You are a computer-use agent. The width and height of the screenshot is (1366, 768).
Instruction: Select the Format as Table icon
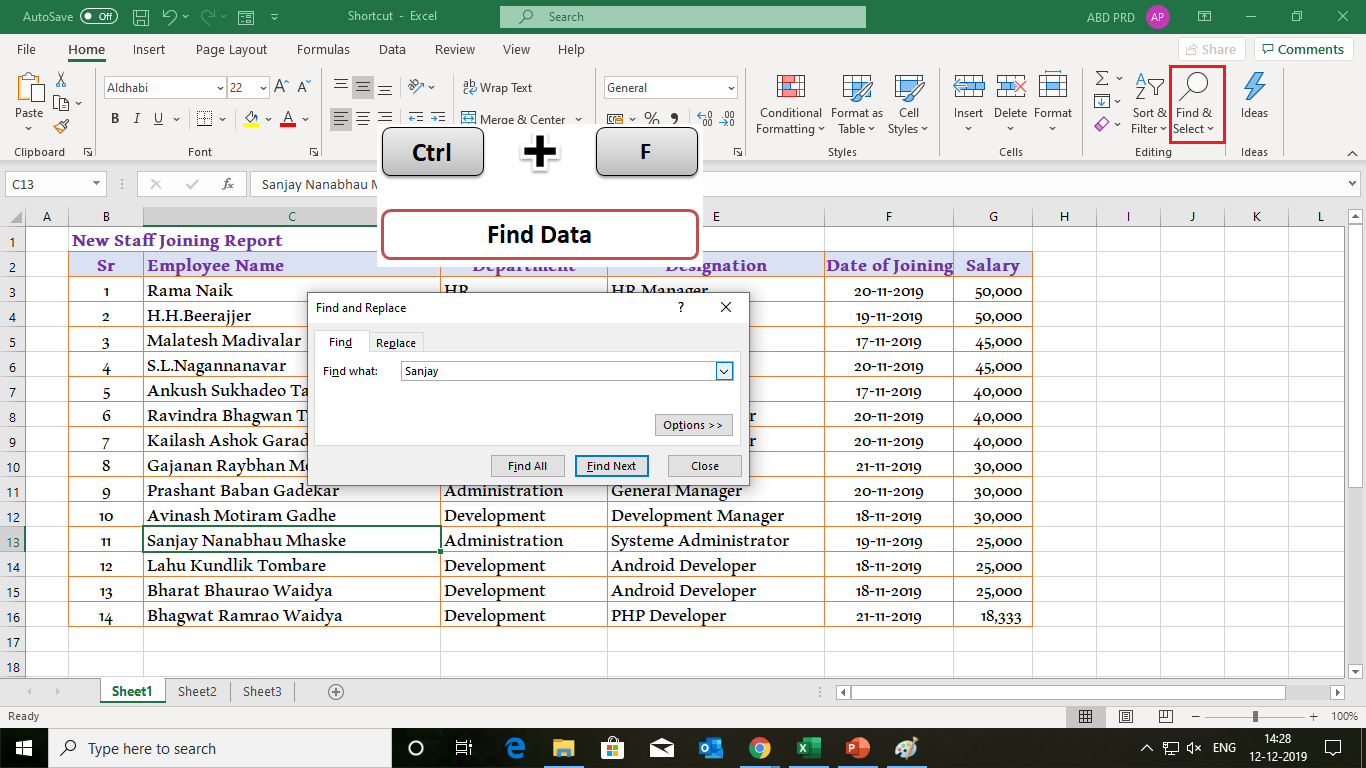click(x=856, y=104)
